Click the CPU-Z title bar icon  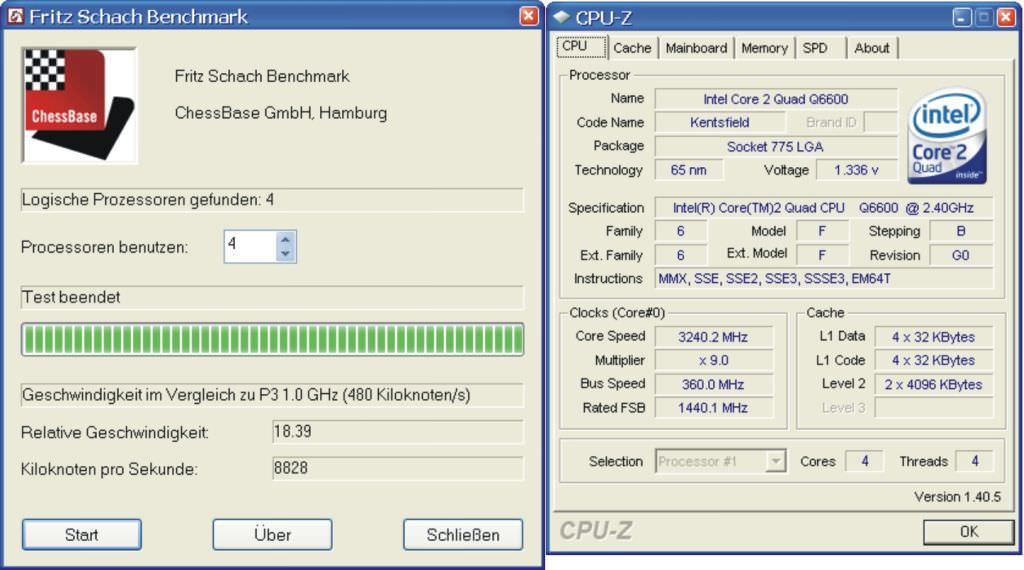pyautogui.click(x=562, y=18)
